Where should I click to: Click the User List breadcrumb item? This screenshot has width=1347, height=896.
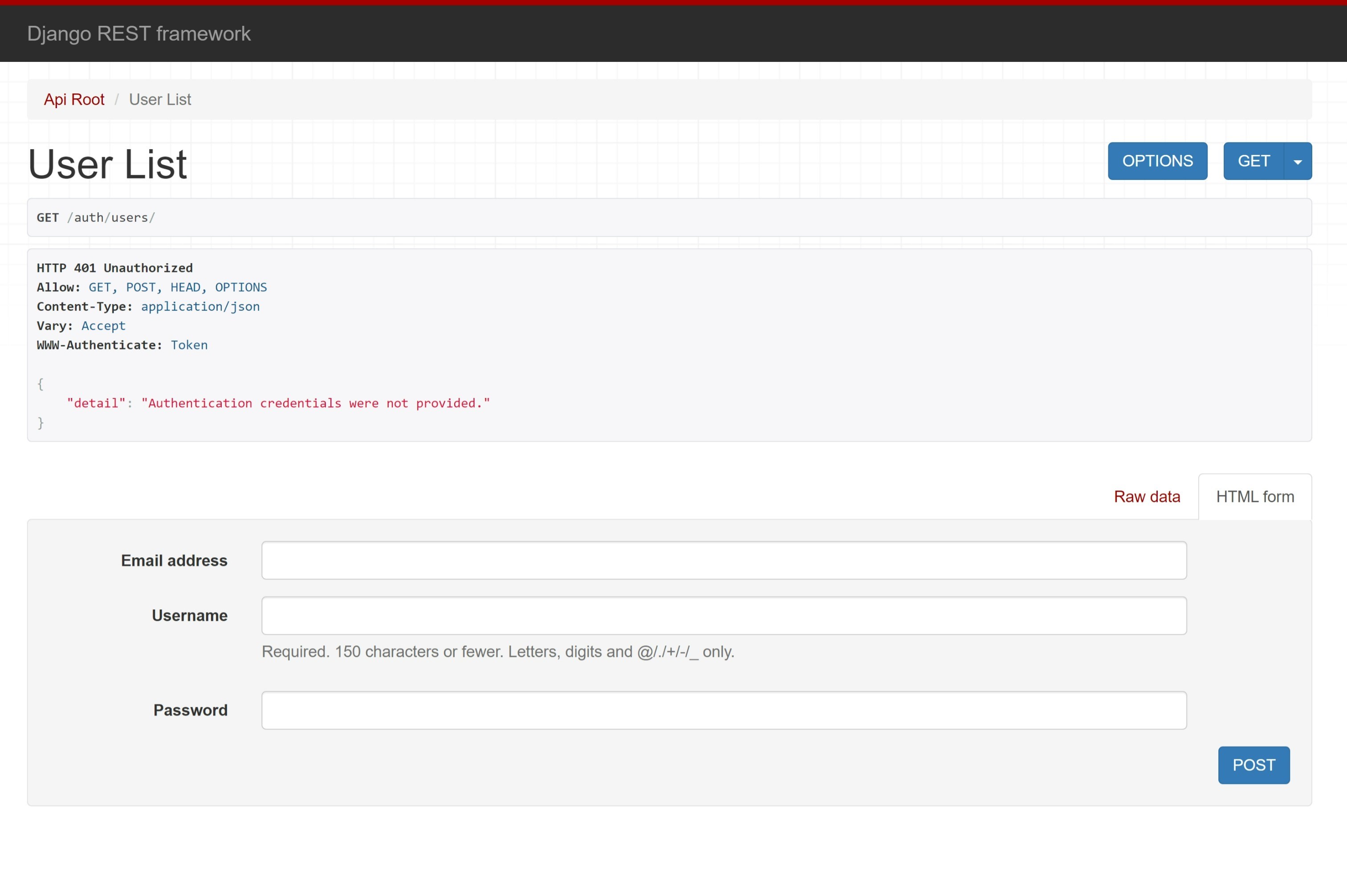coord(160,99)
